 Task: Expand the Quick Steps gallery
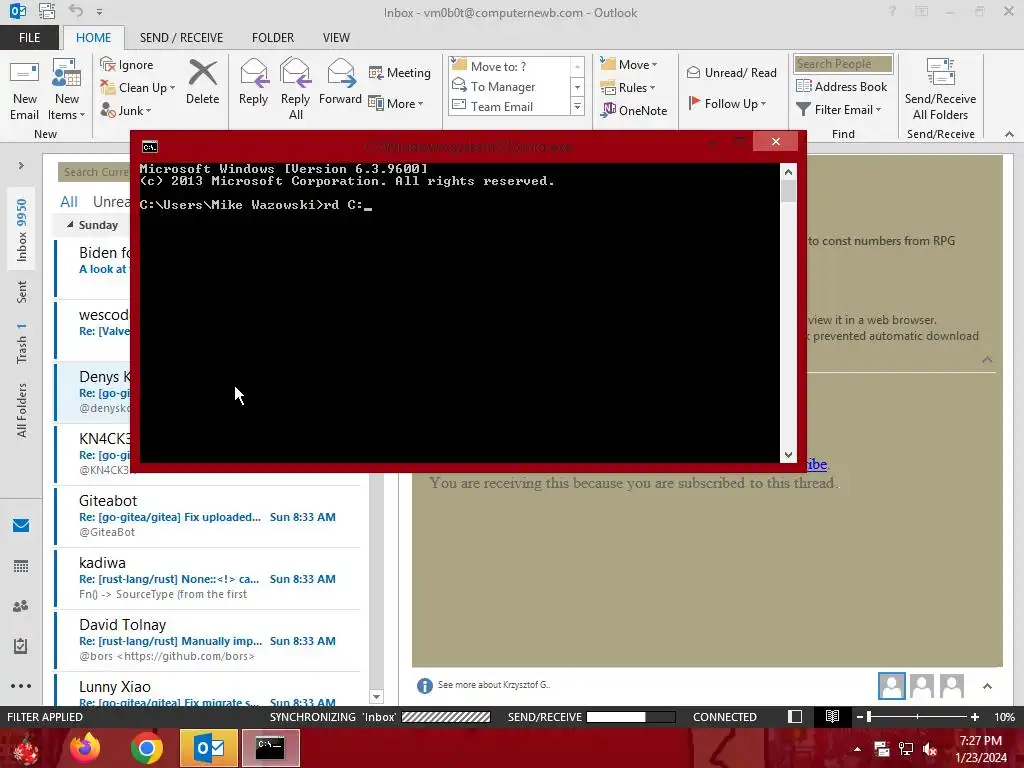(x=577, y=106)
